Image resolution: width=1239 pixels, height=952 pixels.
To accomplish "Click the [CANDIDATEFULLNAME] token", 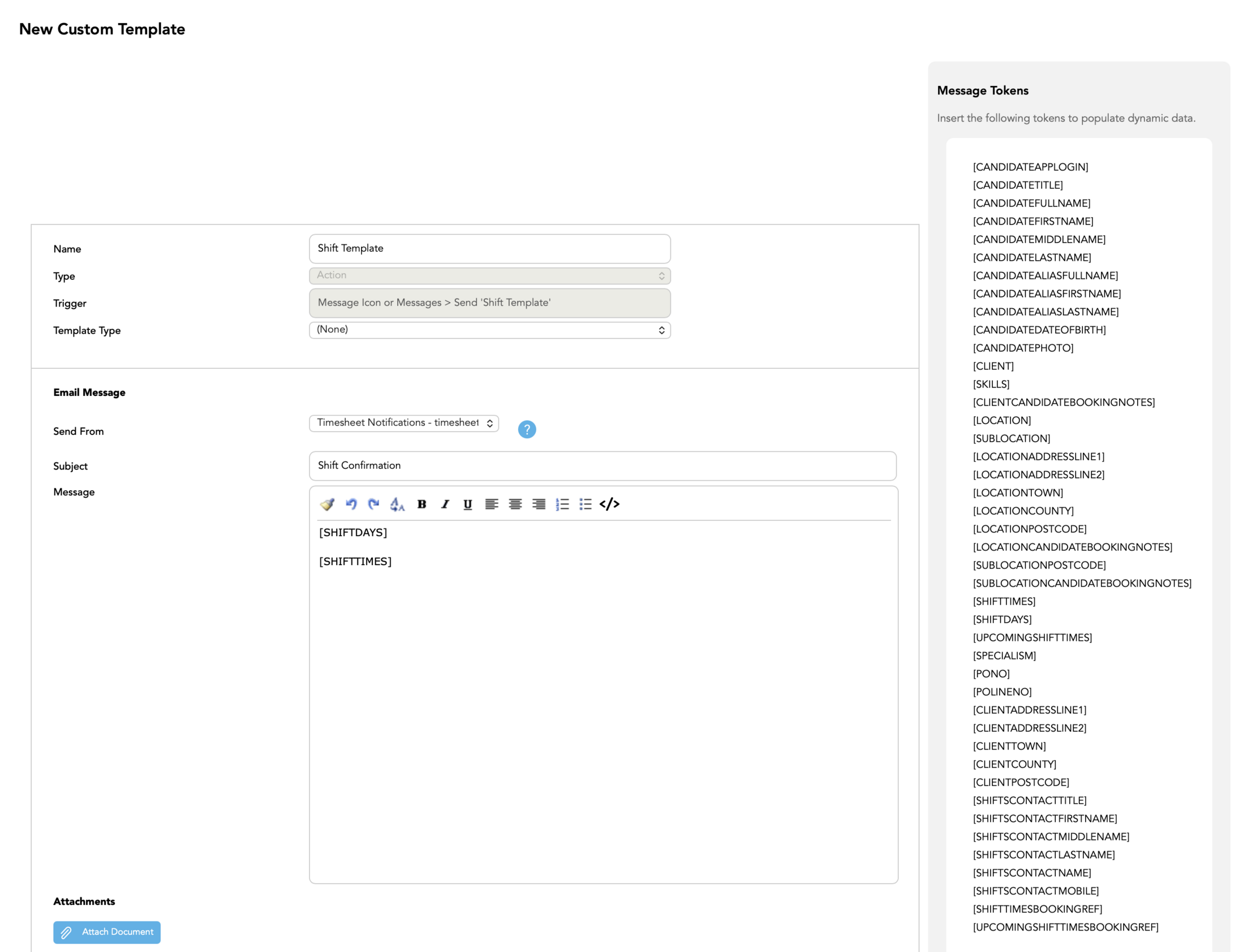I will point(1031,203).
